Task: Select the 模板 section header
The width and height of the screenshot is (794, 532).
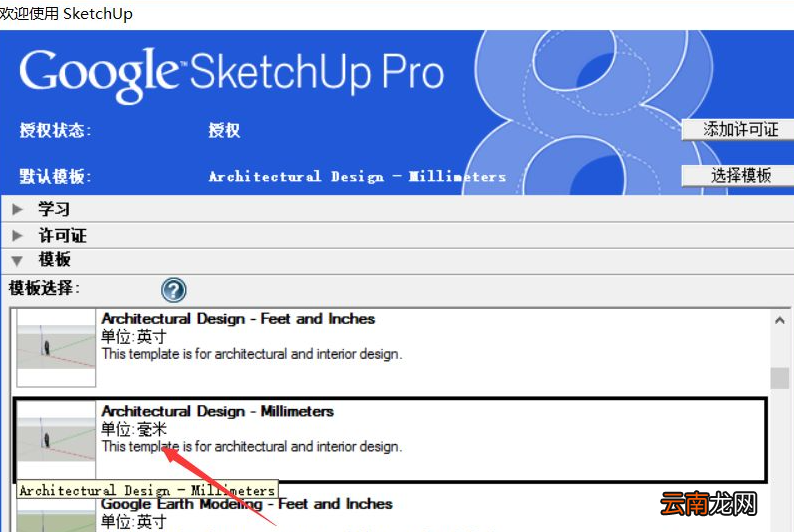Action: point(397,261)
